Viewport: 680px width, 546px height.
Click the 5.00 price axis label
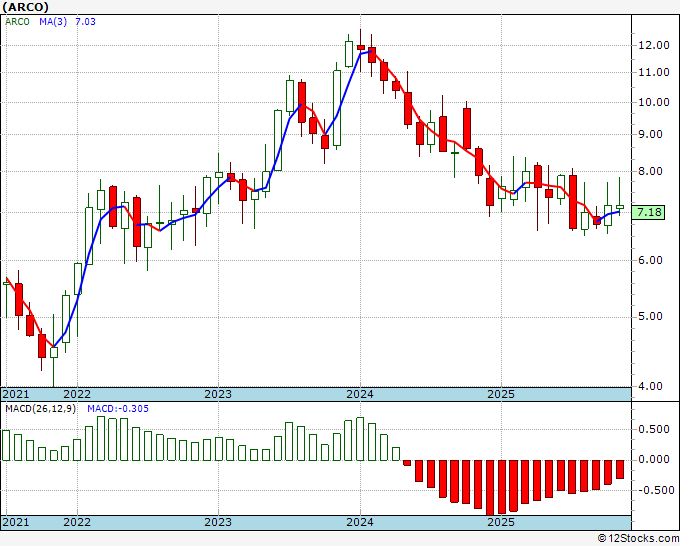tap(650, 317)
